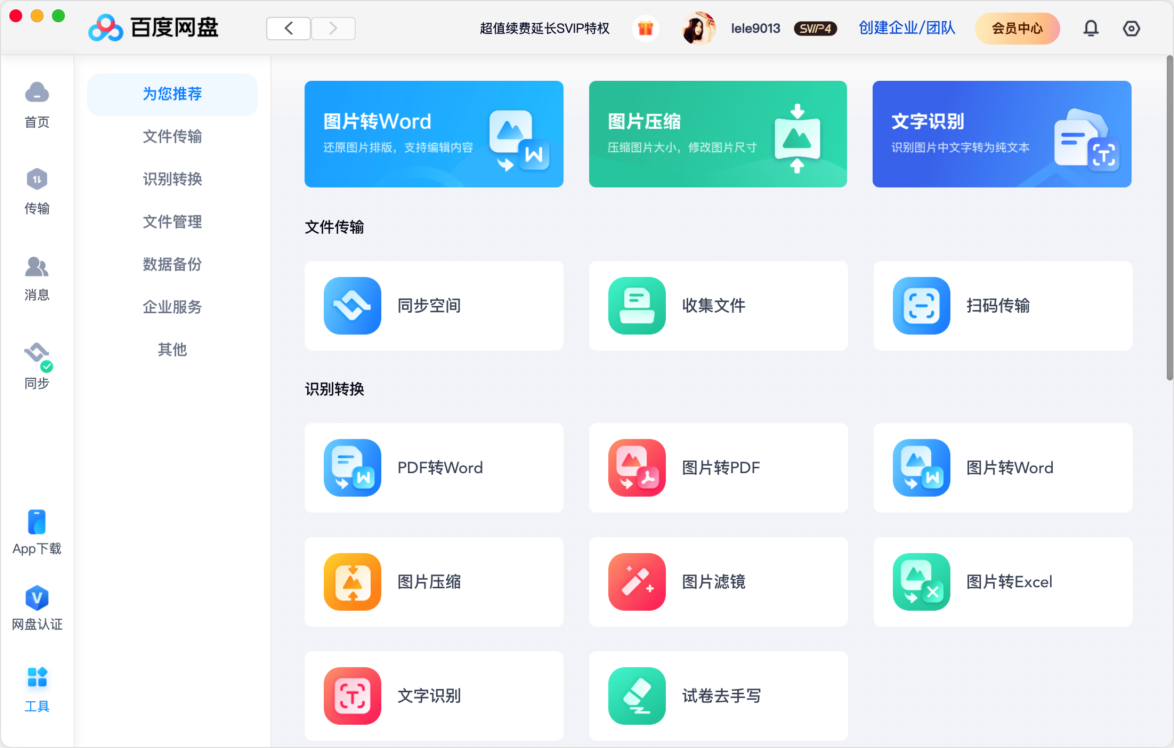The image size is (1174, 748).
Task: Open the 同步 sync sidebar icon
Action: click(37, 354)
